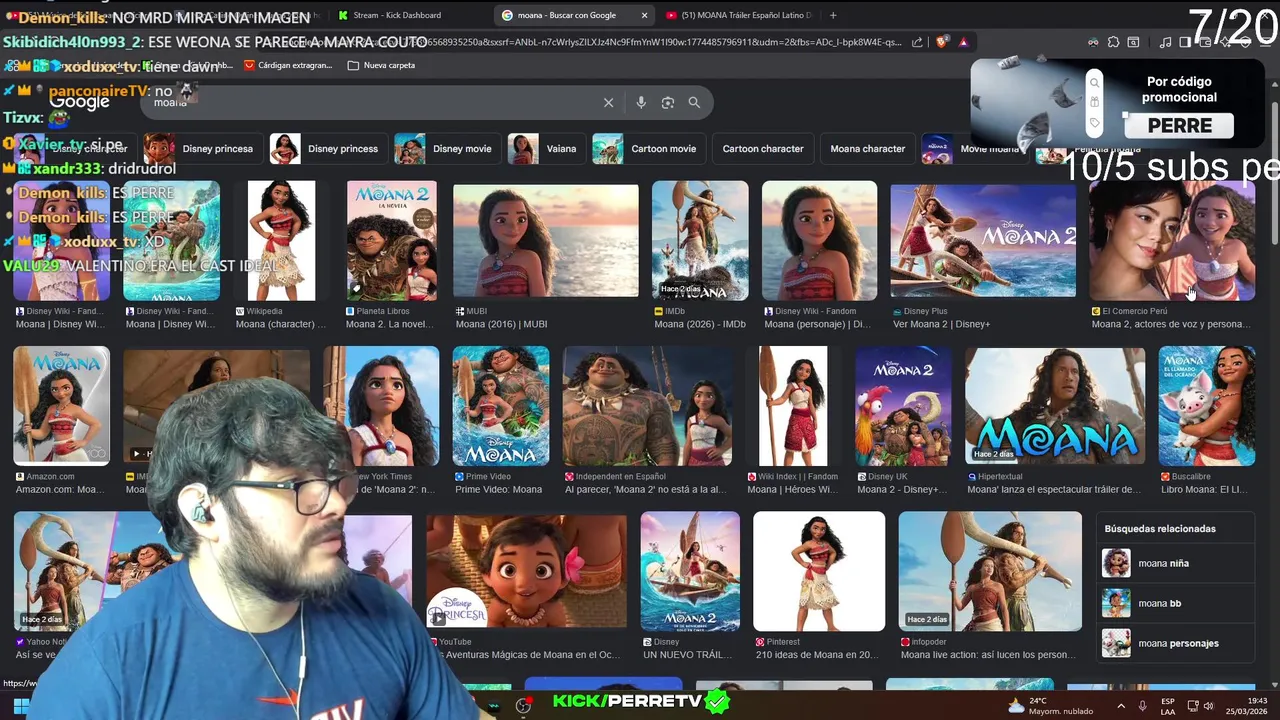Open Google Lens image search icon
Screen dimensions: 1280x720
[x=668, y=103]
